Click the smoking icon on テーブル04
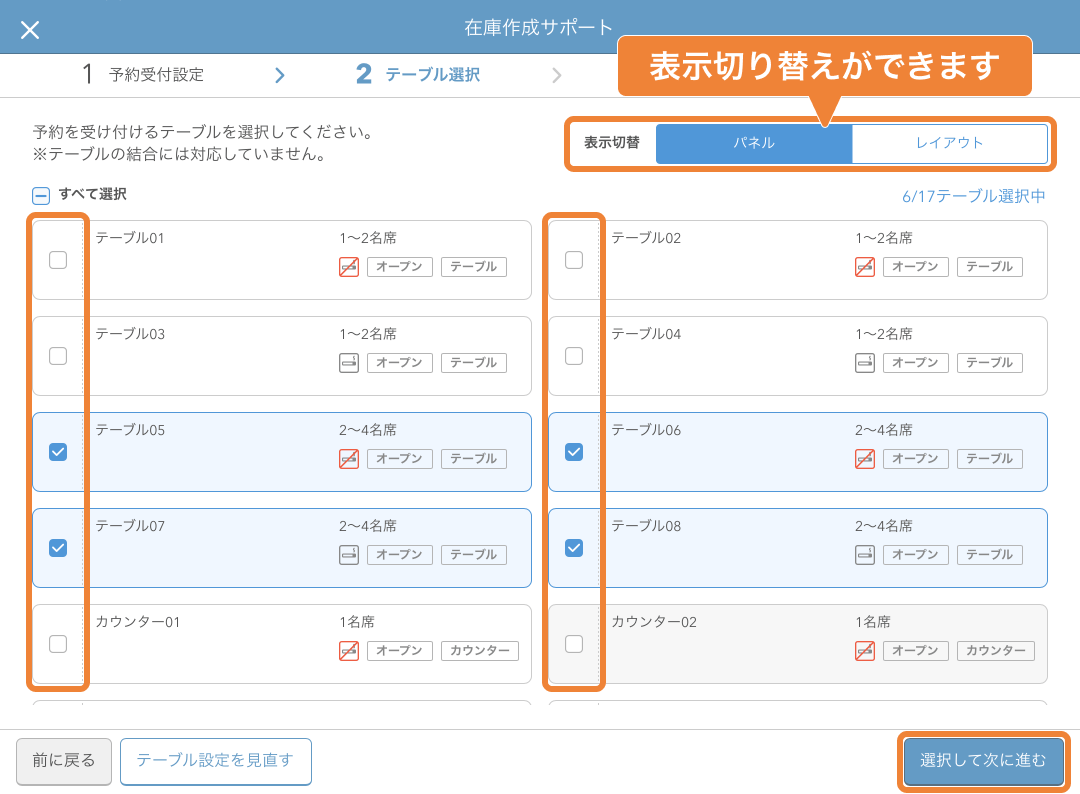This screenshot has width=1080, height=794. pos(864,363)
